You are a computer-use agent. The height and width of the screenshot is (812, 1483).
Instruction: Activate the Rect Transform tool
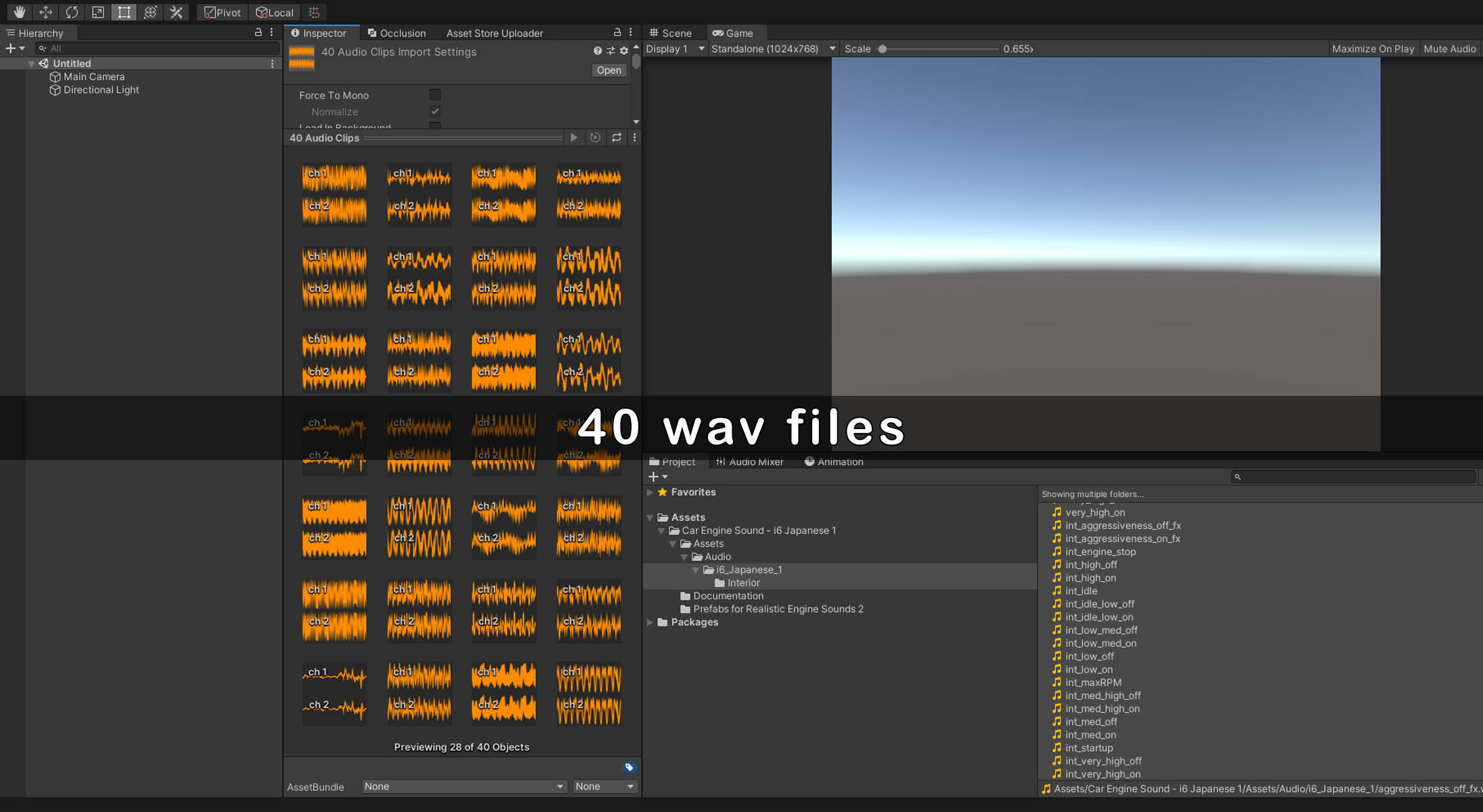click(124, 12)
